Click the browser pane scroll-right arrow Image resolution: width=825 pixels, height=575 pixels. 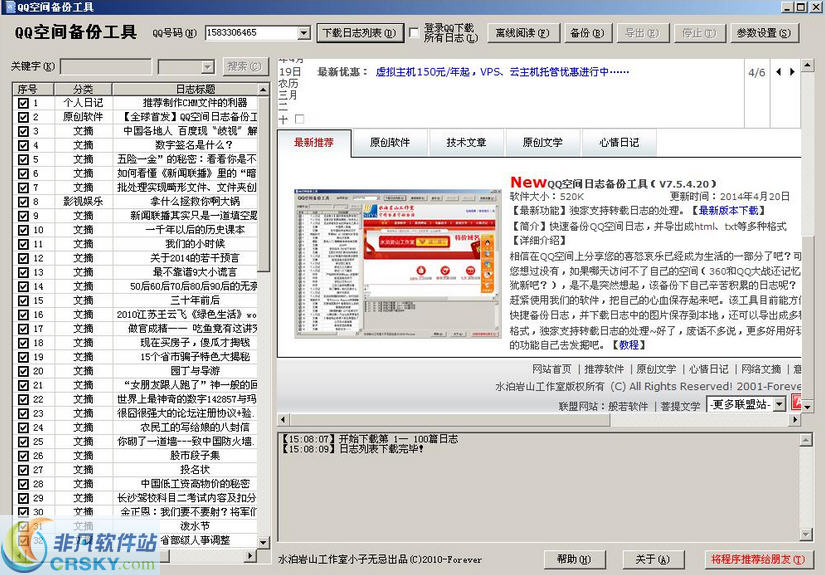(795, 420)
